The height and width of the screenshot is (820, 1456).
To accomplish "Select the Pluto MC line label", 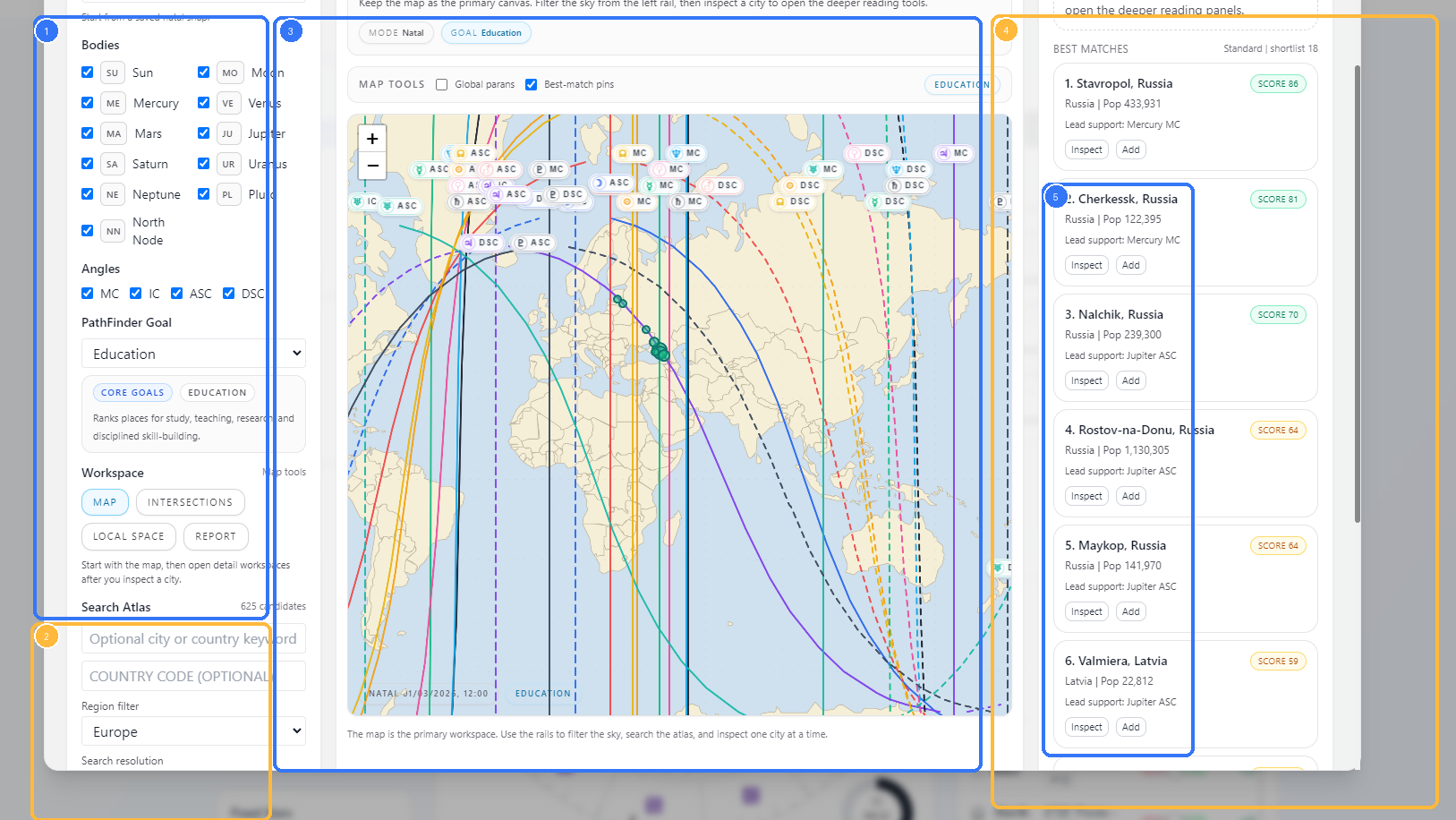I will [549, 169].
